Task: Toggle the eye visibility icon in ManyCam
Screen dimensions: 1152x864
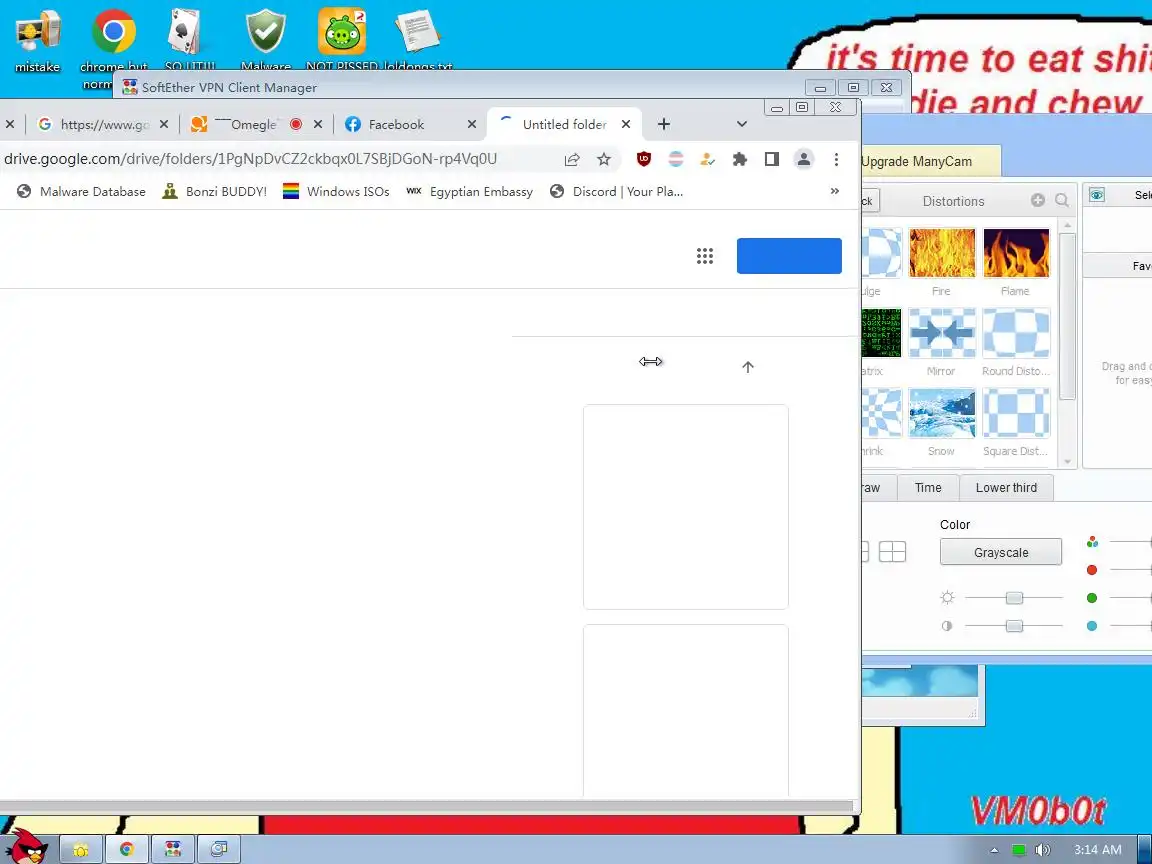Action: pyautogui.click(x=1097, y=195)
